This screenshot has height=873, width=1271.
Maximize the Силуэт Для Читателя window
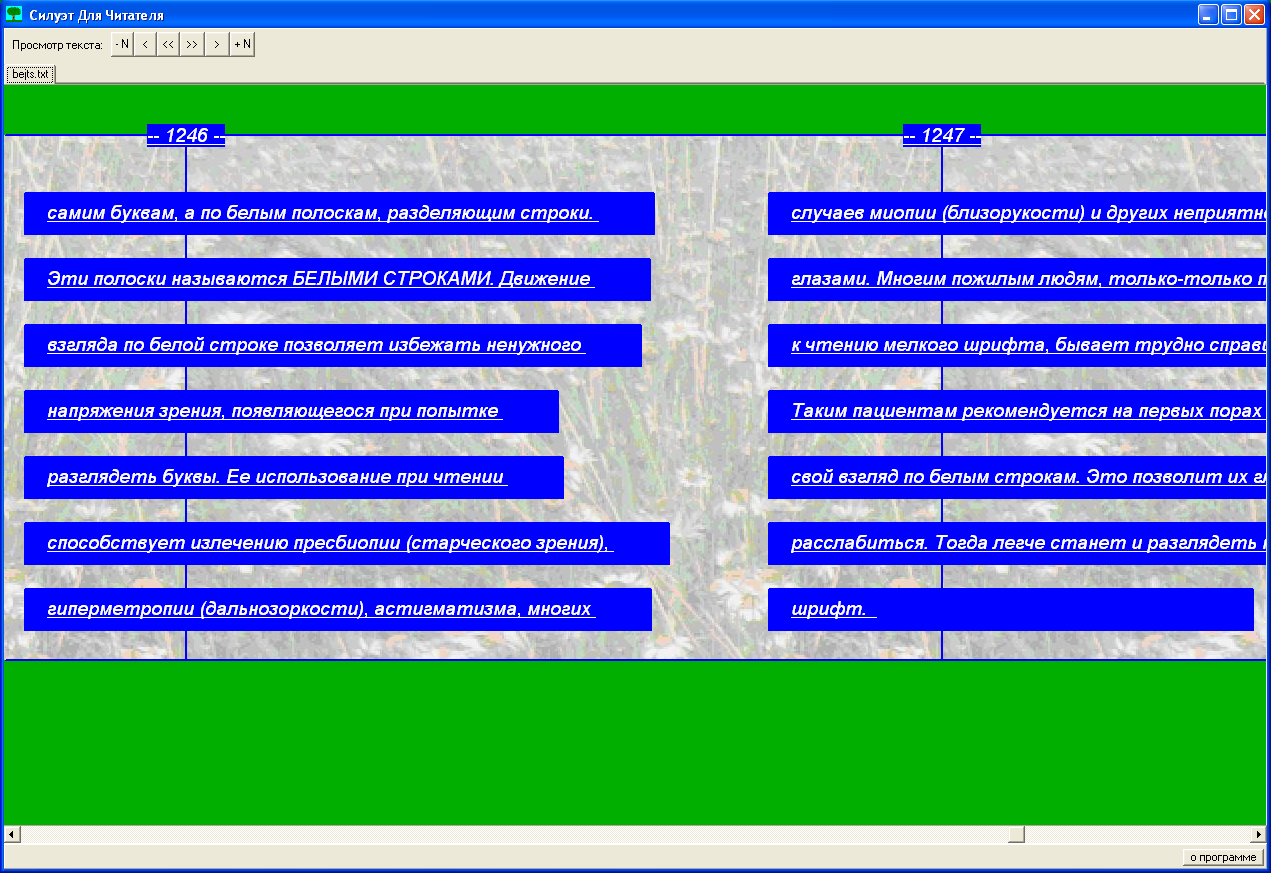tap(1231, 15)
